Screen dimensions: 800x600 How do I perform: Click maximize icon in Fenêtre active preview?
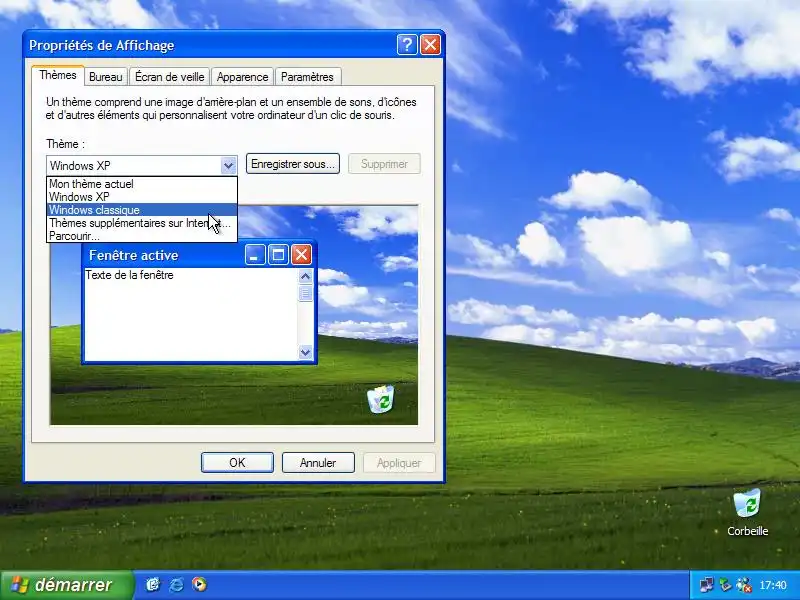[278, 255]
